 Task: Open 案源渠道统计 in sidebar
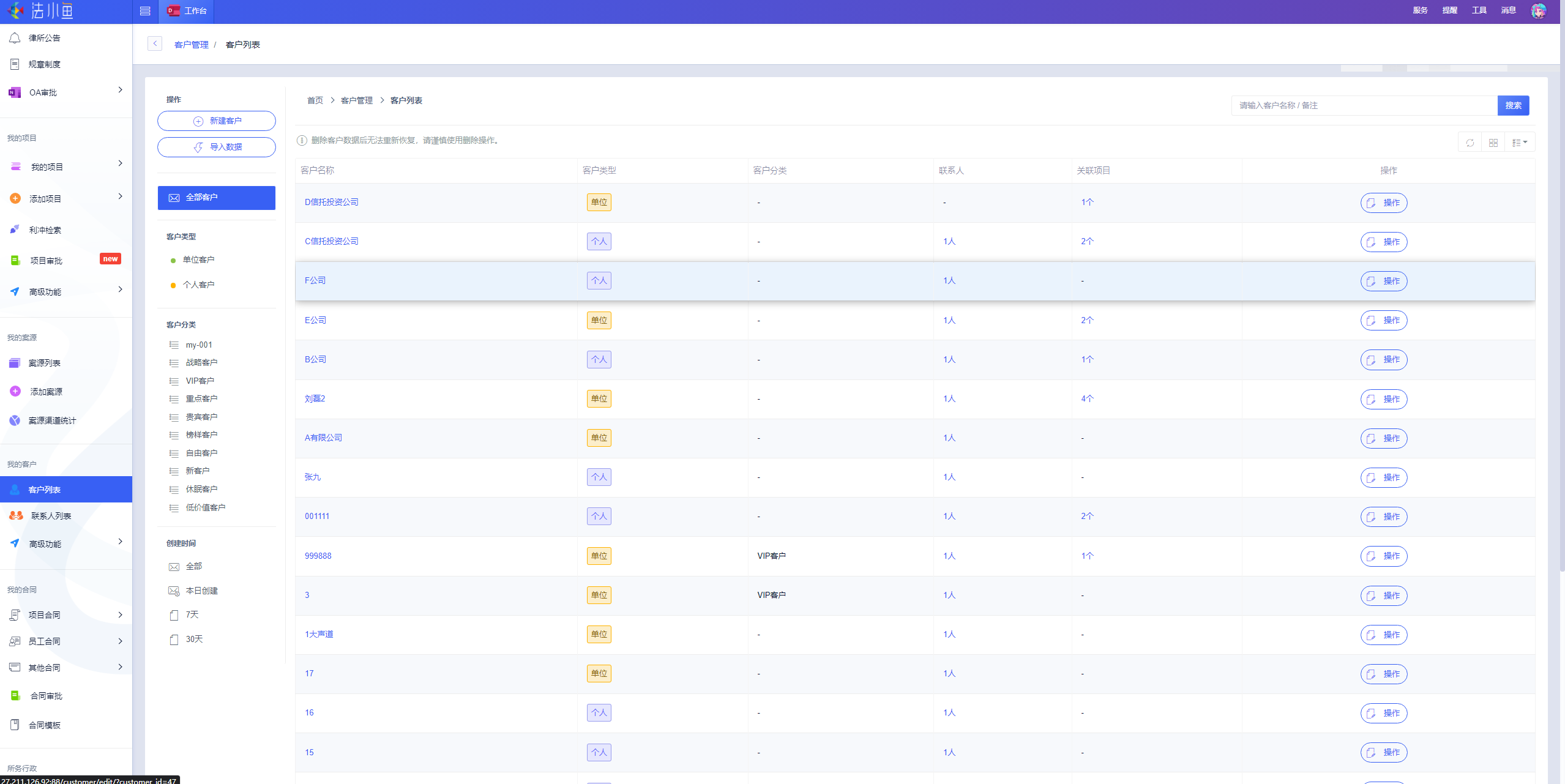[52, 420]
